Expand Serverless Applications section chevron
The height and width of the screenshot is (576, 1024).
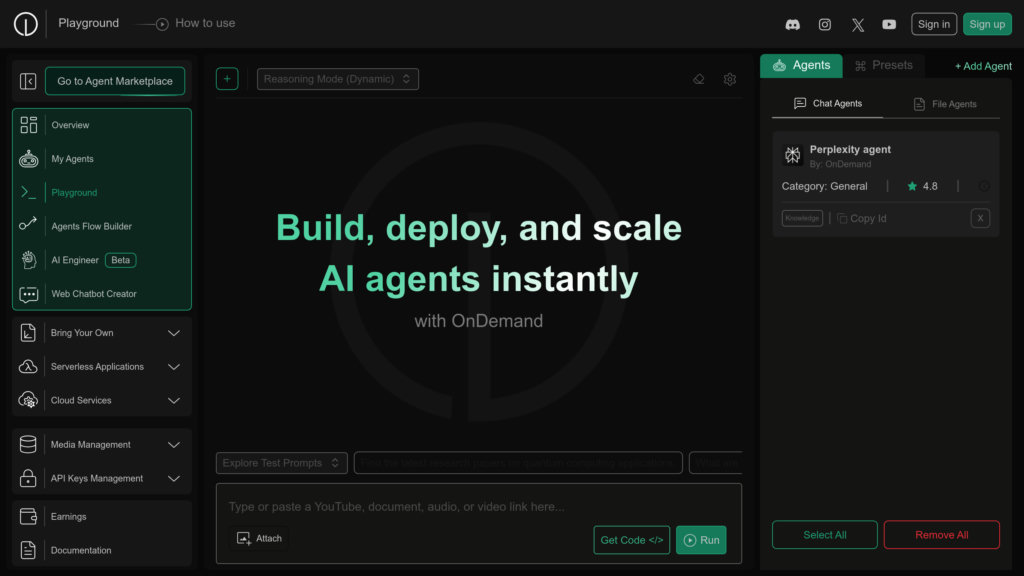174,367
